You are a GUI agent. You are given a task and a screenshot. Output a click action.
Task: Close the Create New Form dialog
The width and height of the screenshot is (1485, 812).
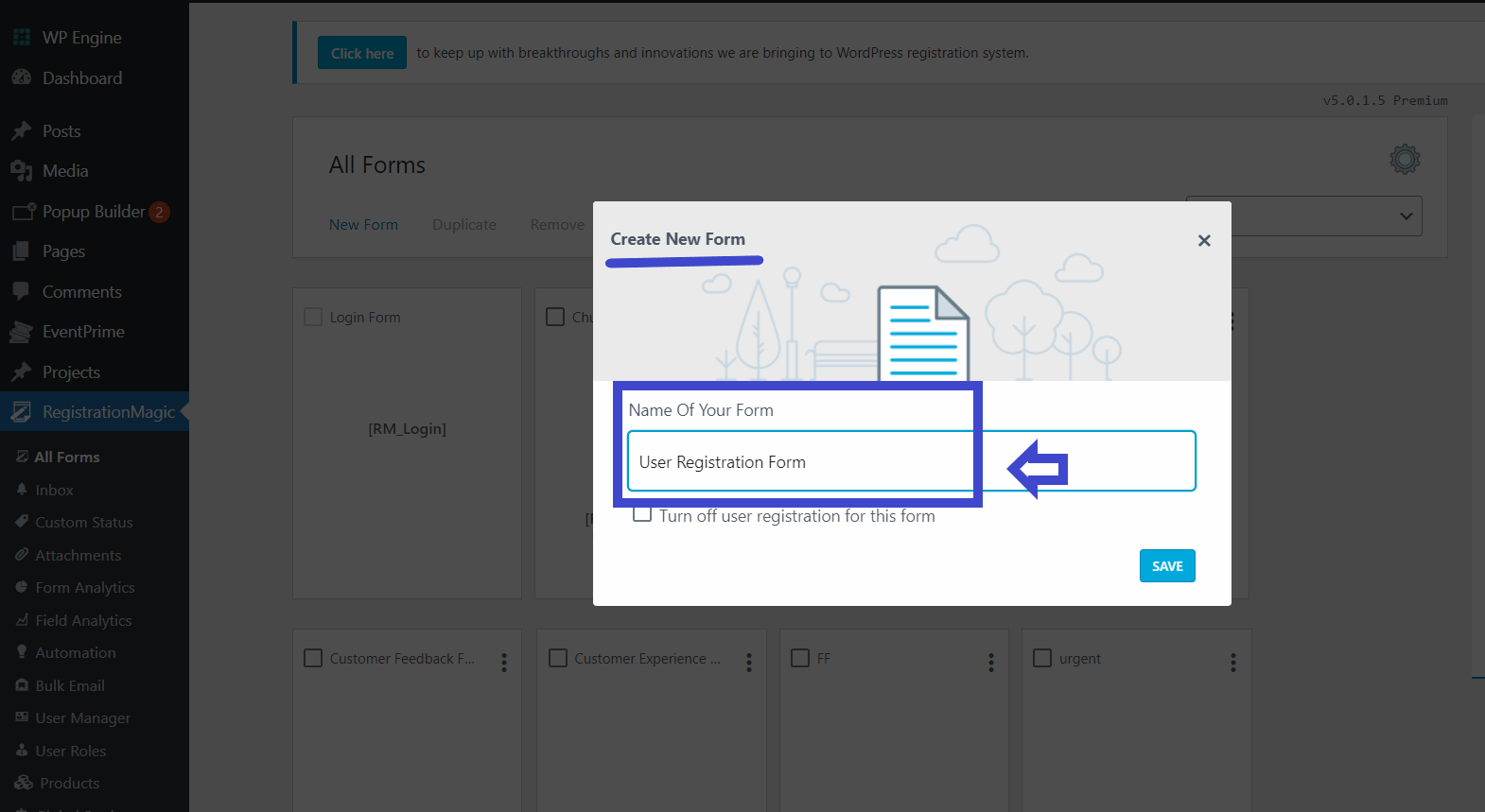tap(1204, 240)
